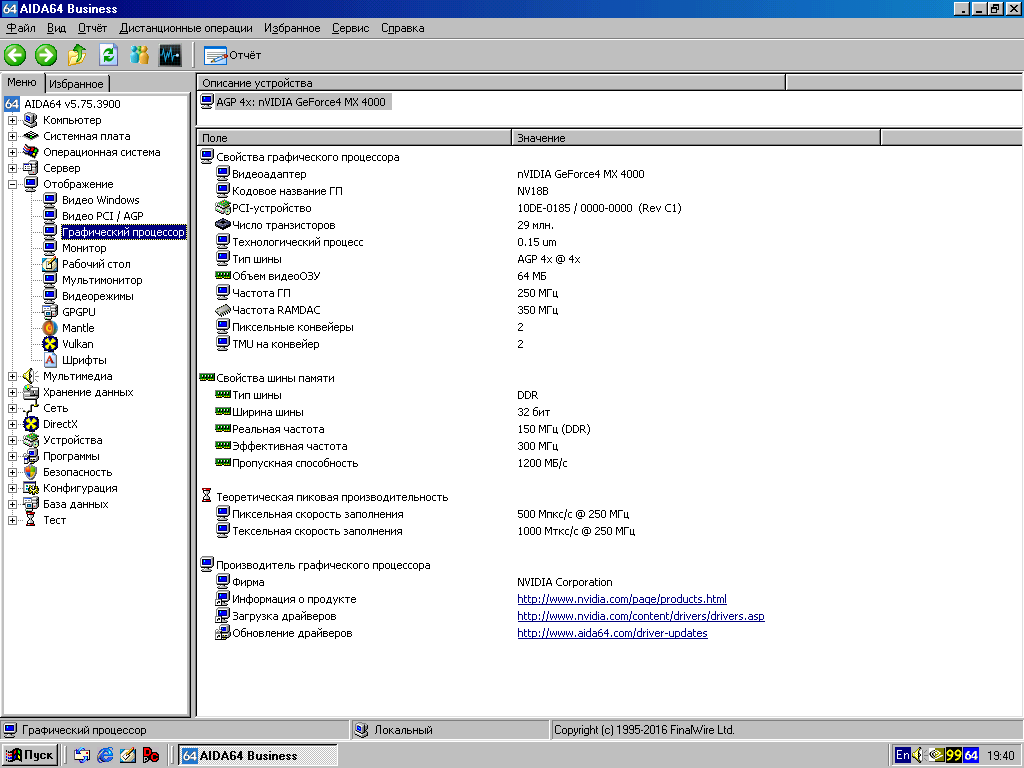Open the NVIDIA drivers download link

(640, 616)
